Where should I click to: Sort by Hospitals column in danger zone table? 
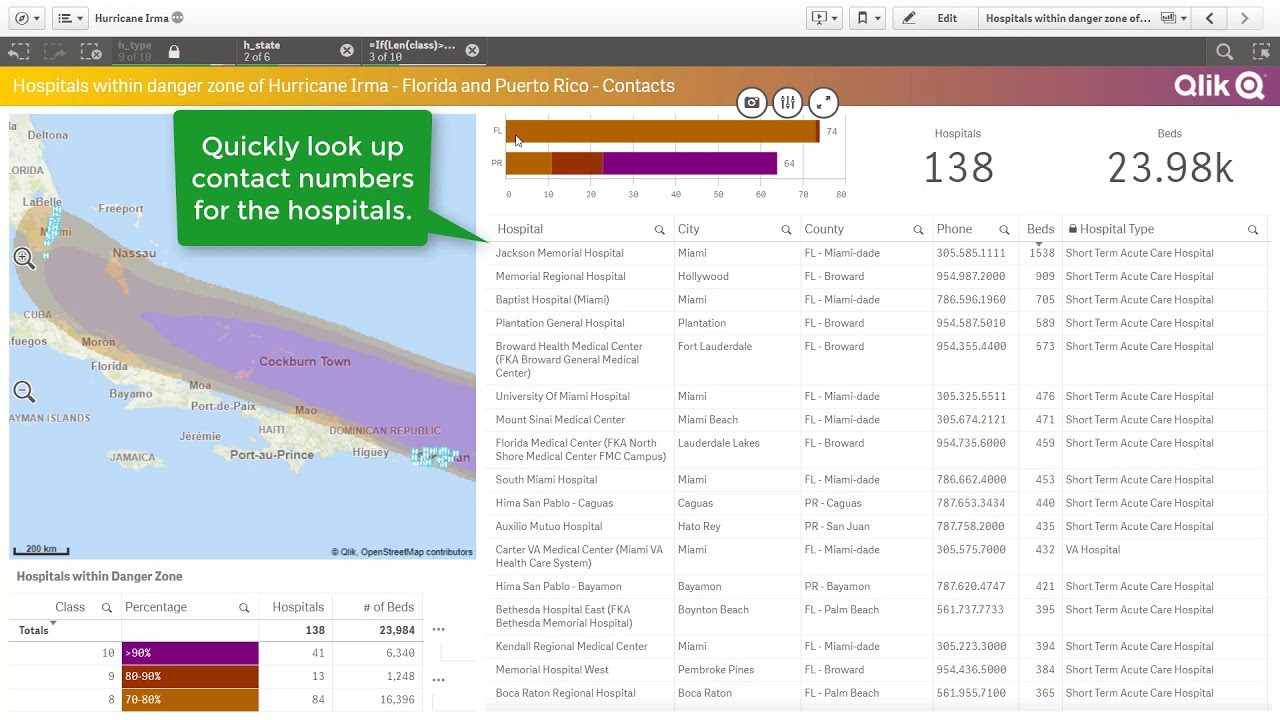[298, 607]
